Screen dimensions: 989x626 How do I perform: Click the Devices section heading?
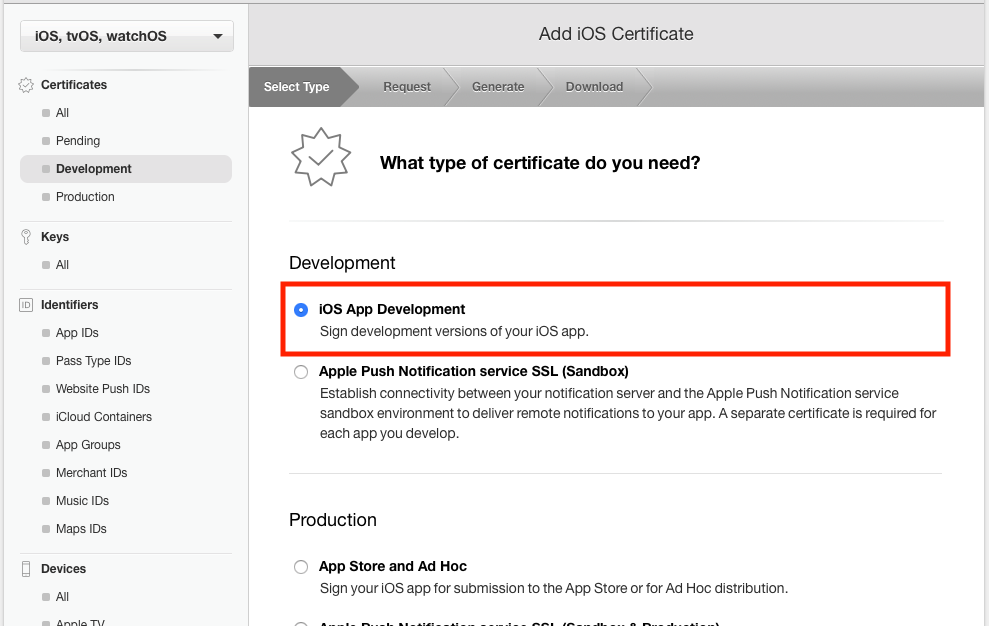(x=63, y=569)
